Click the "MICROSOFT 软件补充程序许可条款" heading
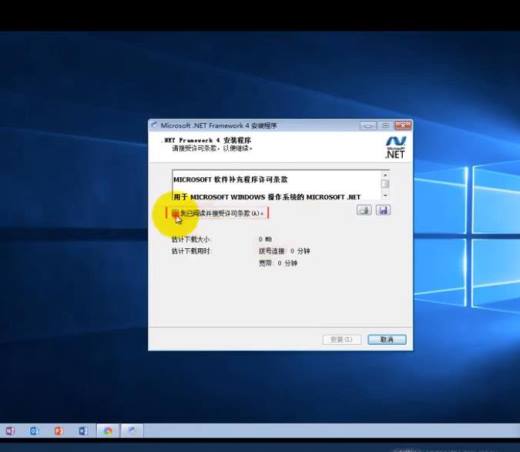Viewport: 520px width, 452px height. (230, 180)
